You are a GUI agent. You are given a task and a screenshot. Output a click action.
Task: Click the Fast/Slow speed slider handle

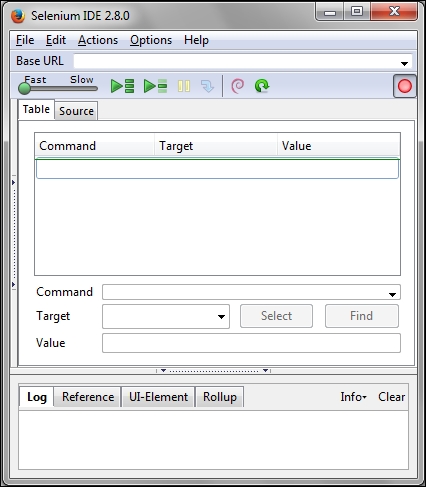point(24,89)
